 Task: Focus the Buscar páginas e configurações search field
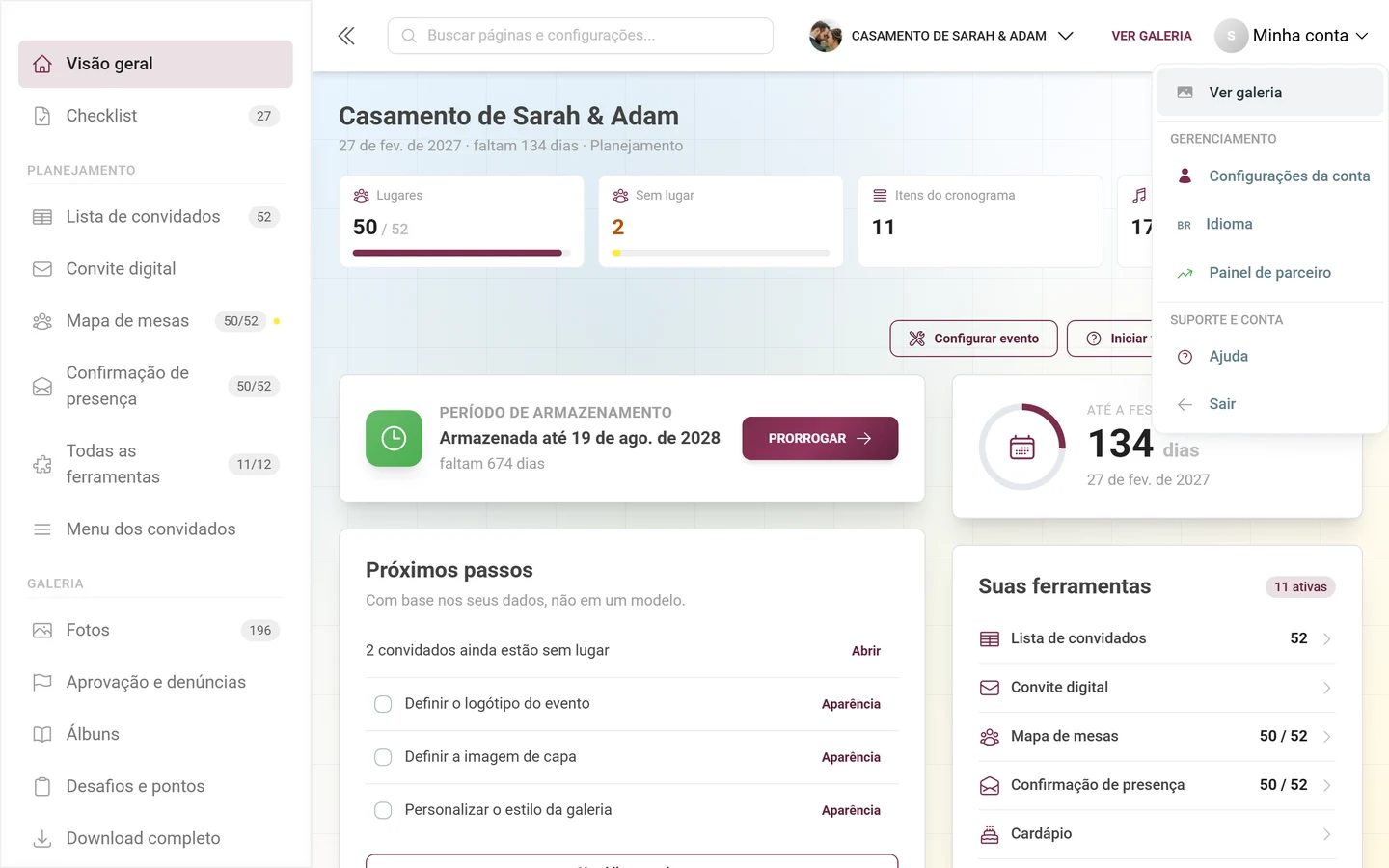coord(581,36)
